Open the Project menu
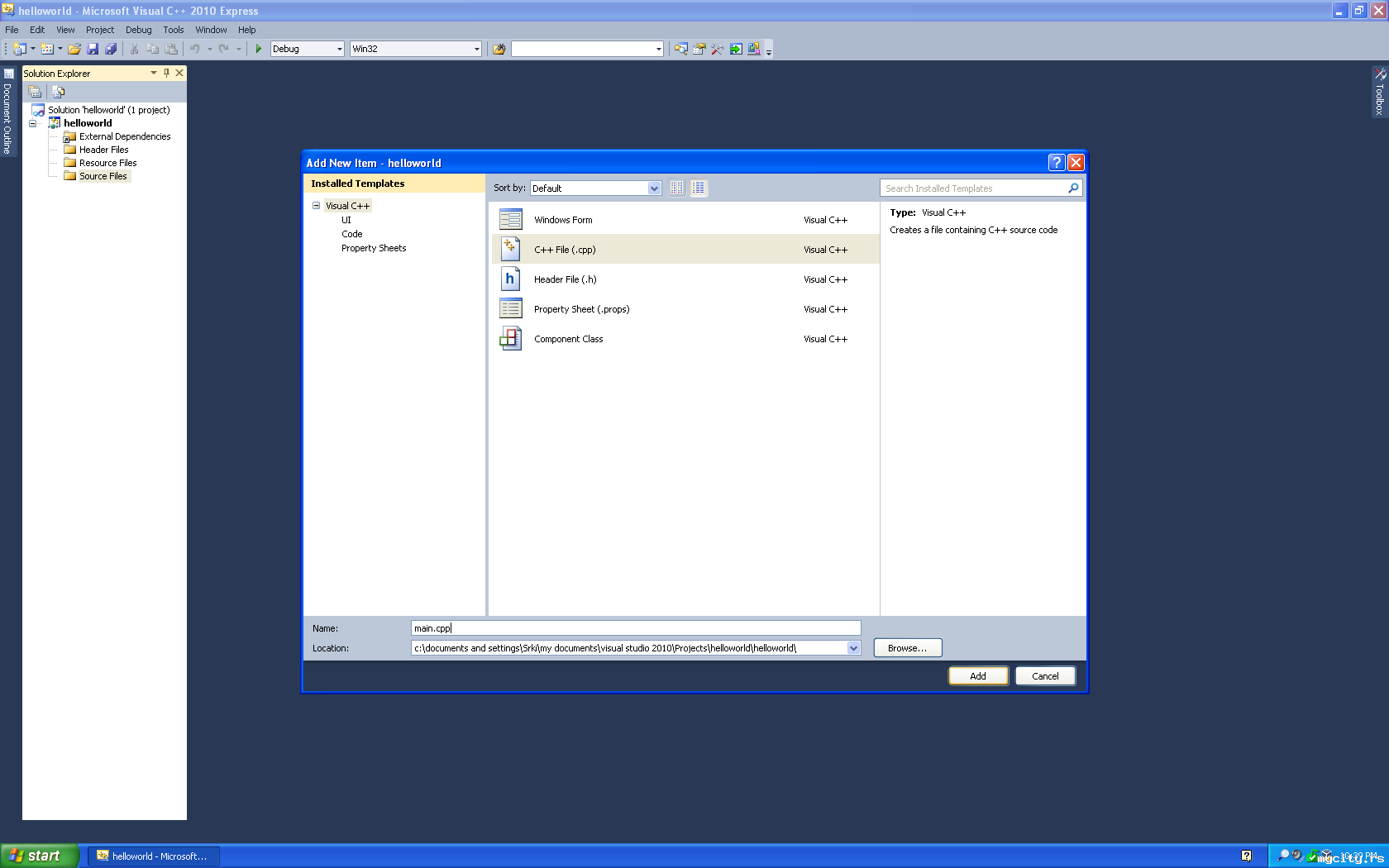The width and height of the screenshot is (1389, 868). point(100,30)
